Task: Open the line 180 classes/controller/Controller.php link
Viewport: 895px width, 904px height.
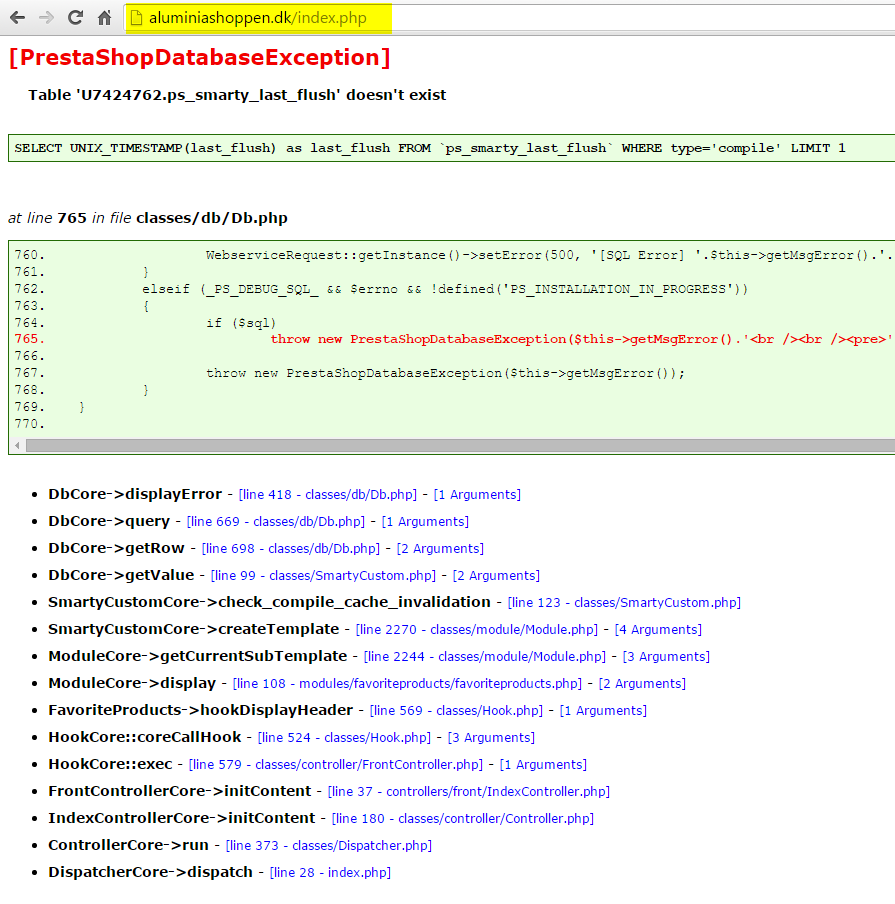Action: tap(462, 819)
